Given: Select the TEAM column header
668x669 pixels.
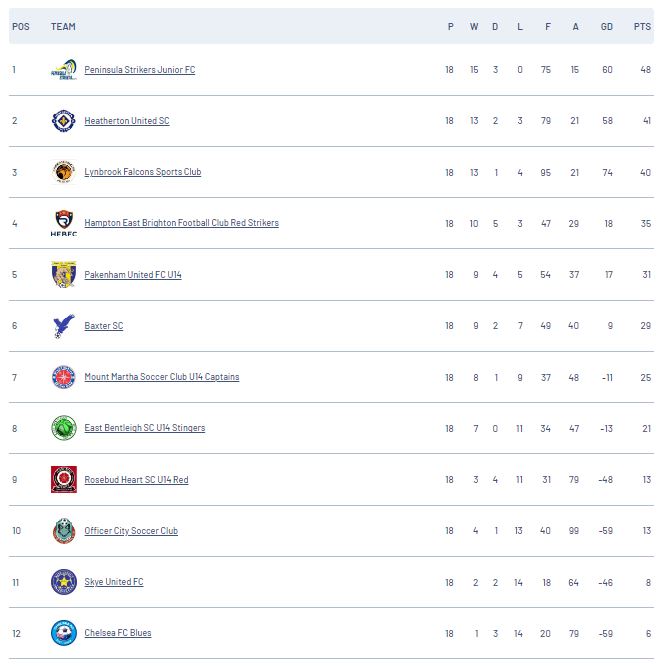Looking at the screenshot, I should click(x=63, y=26).
